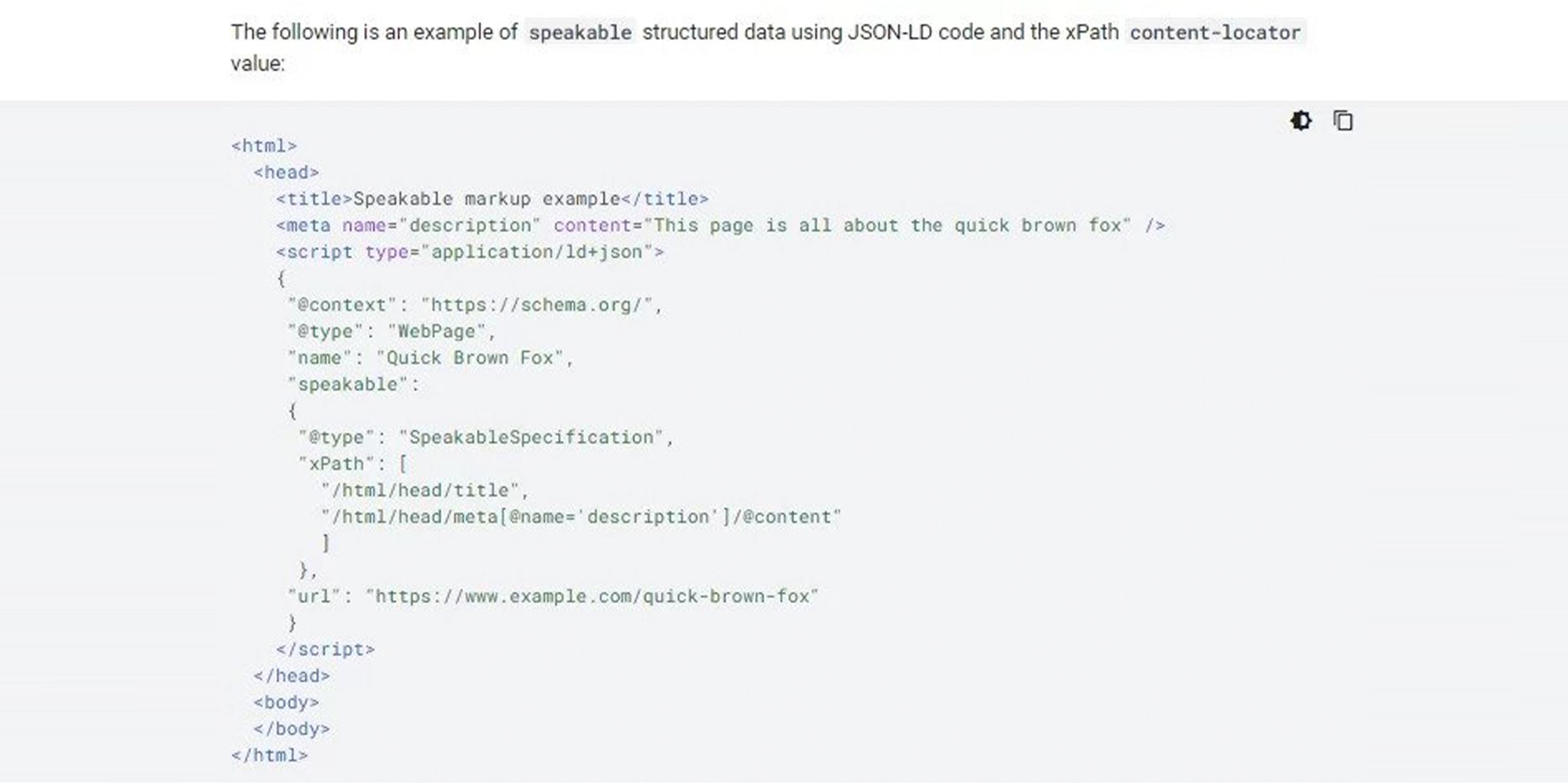Click the closing </script> tag line
Viewport: 1568px width, 784px height.
325,649
